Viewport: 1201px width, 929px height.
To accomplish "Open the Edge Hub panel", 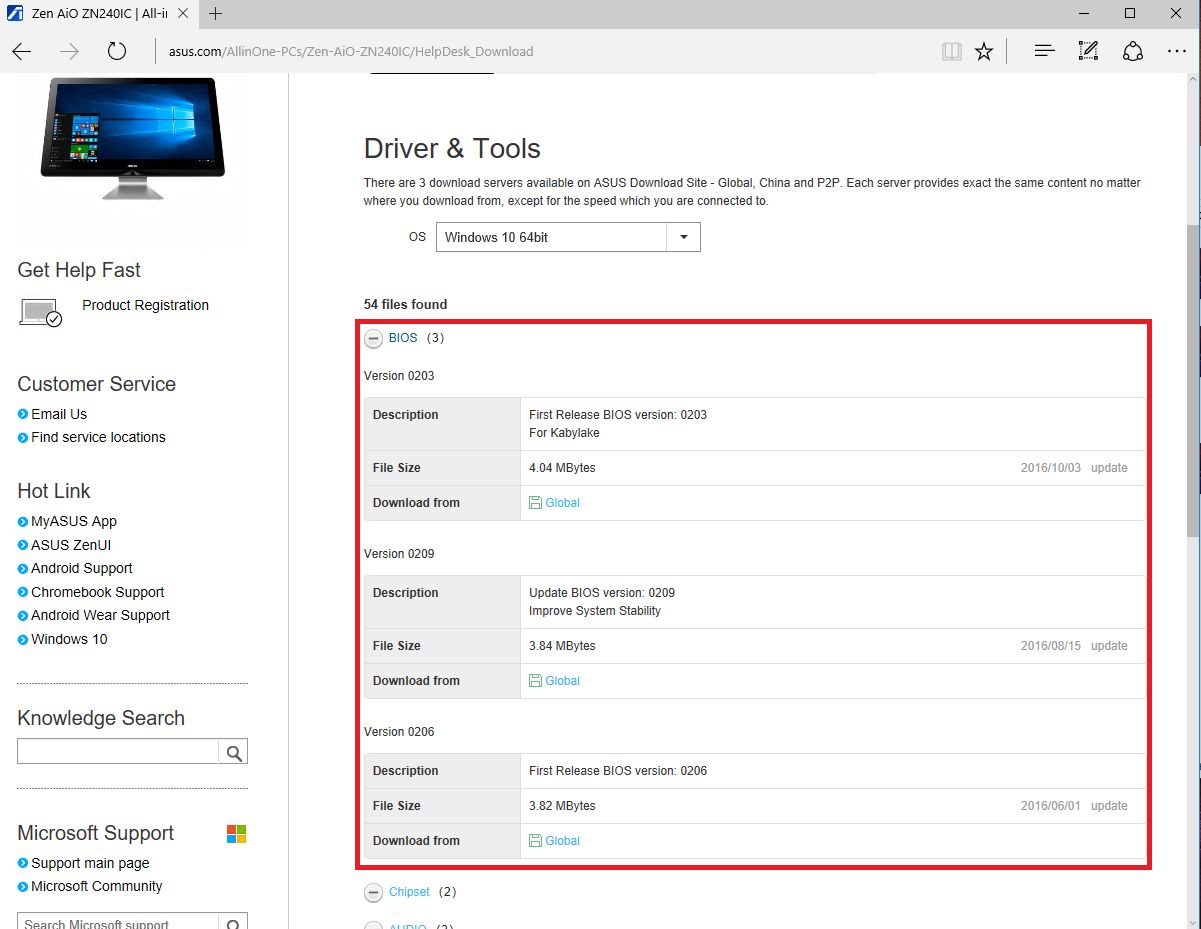I will tap(1045, 51).
